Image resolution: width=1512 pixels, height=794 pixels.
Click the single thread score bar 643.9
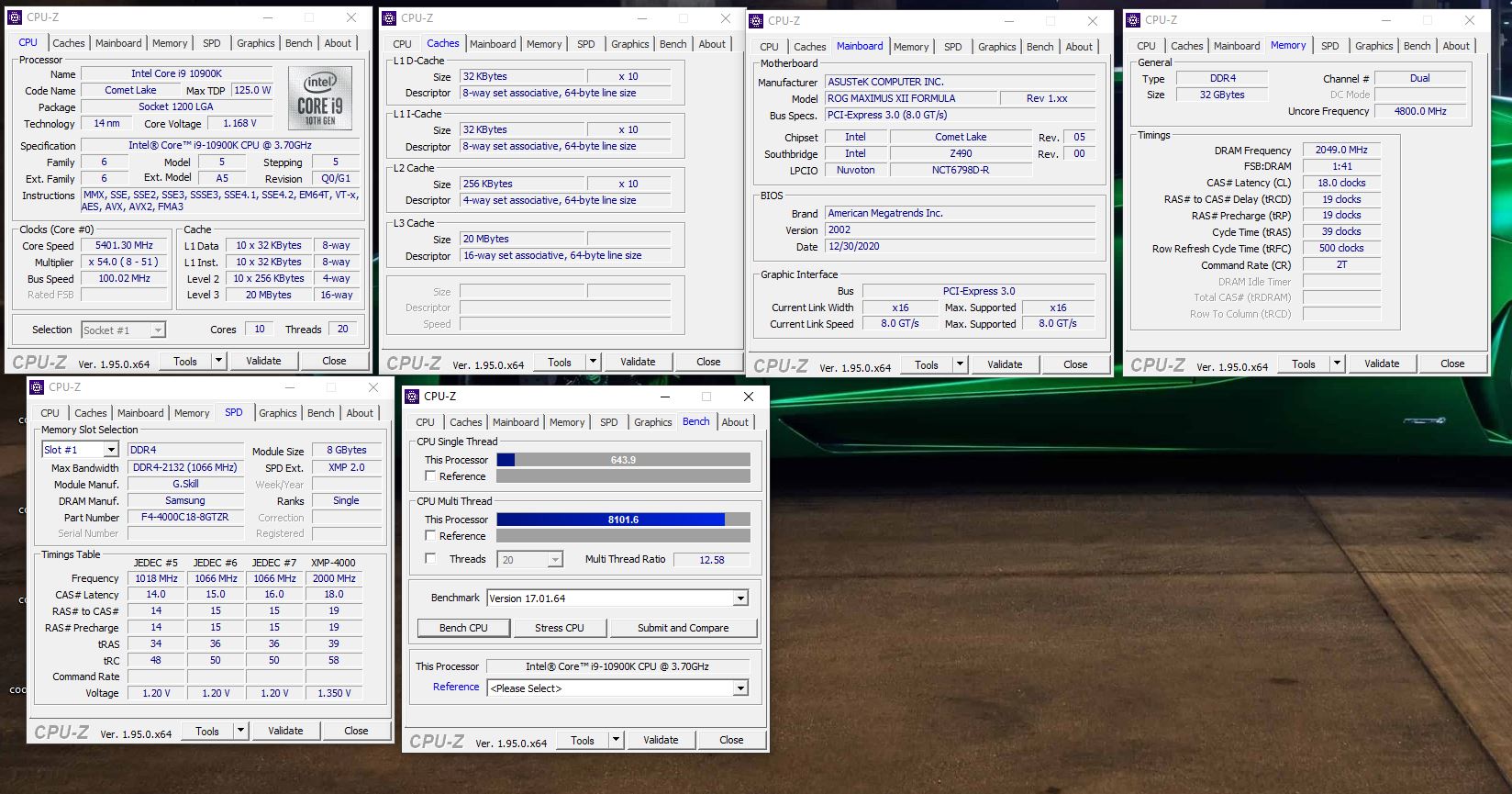click(623, 460)
